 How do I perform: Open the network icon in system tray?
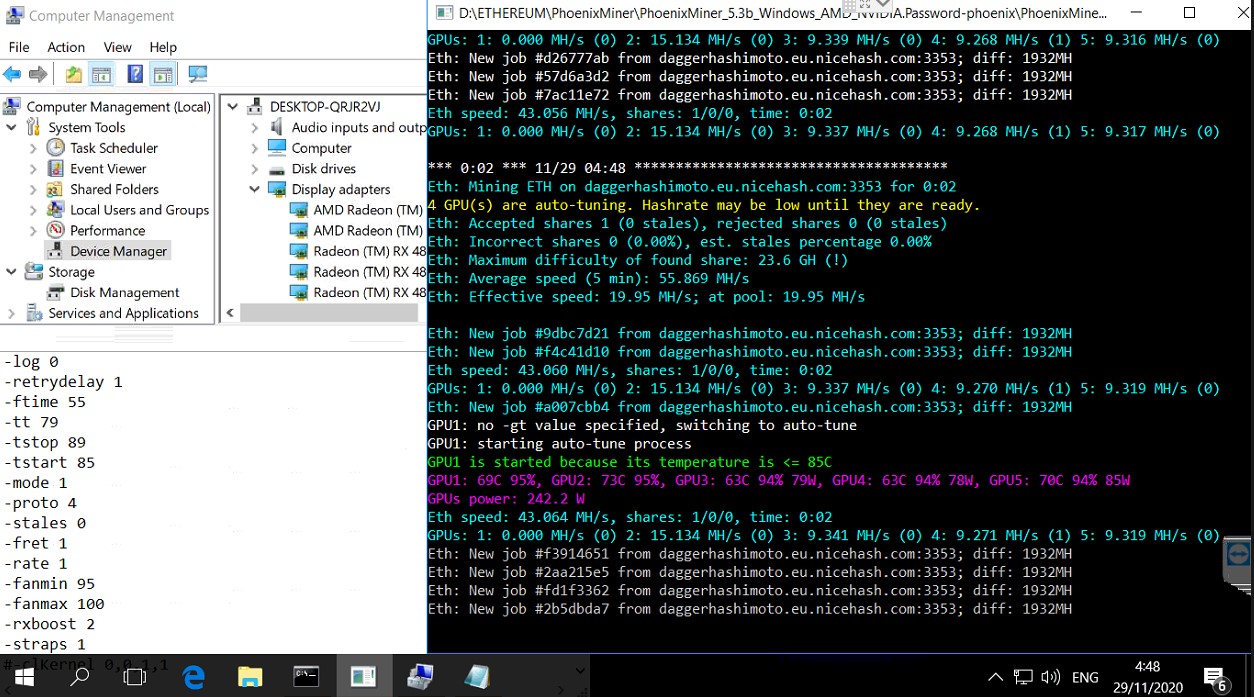tap(1022, 677)
